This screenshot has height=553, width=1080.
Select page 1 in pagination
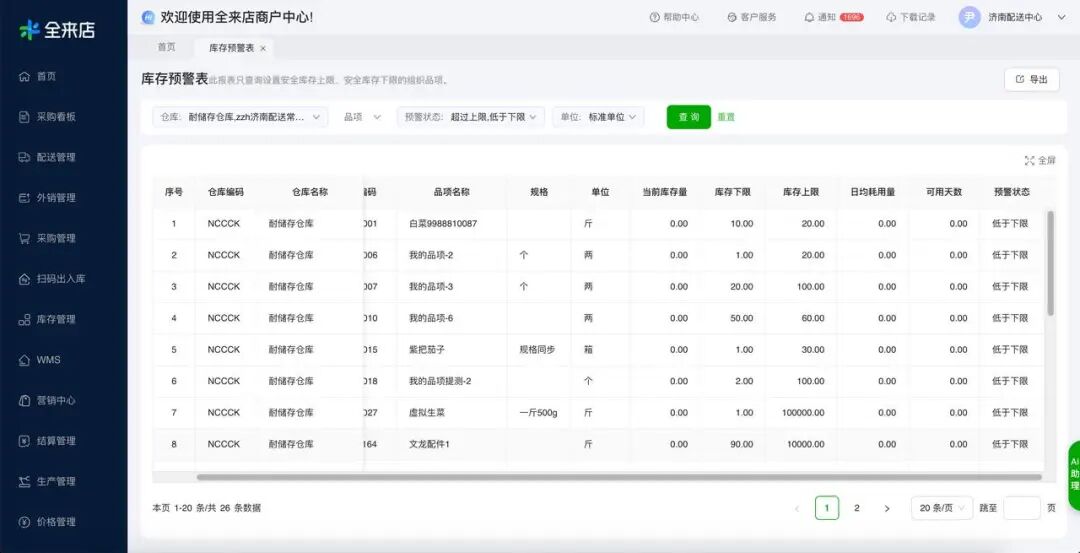coord(827,508)
